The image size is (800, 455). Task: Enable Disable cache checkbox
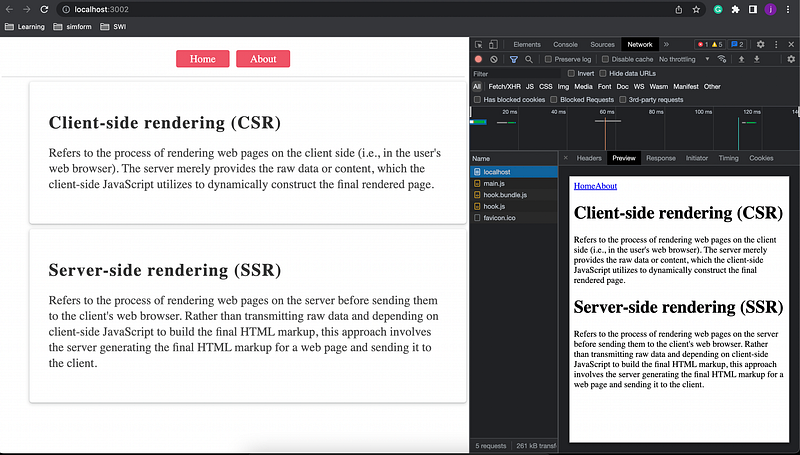coord(605,59)
